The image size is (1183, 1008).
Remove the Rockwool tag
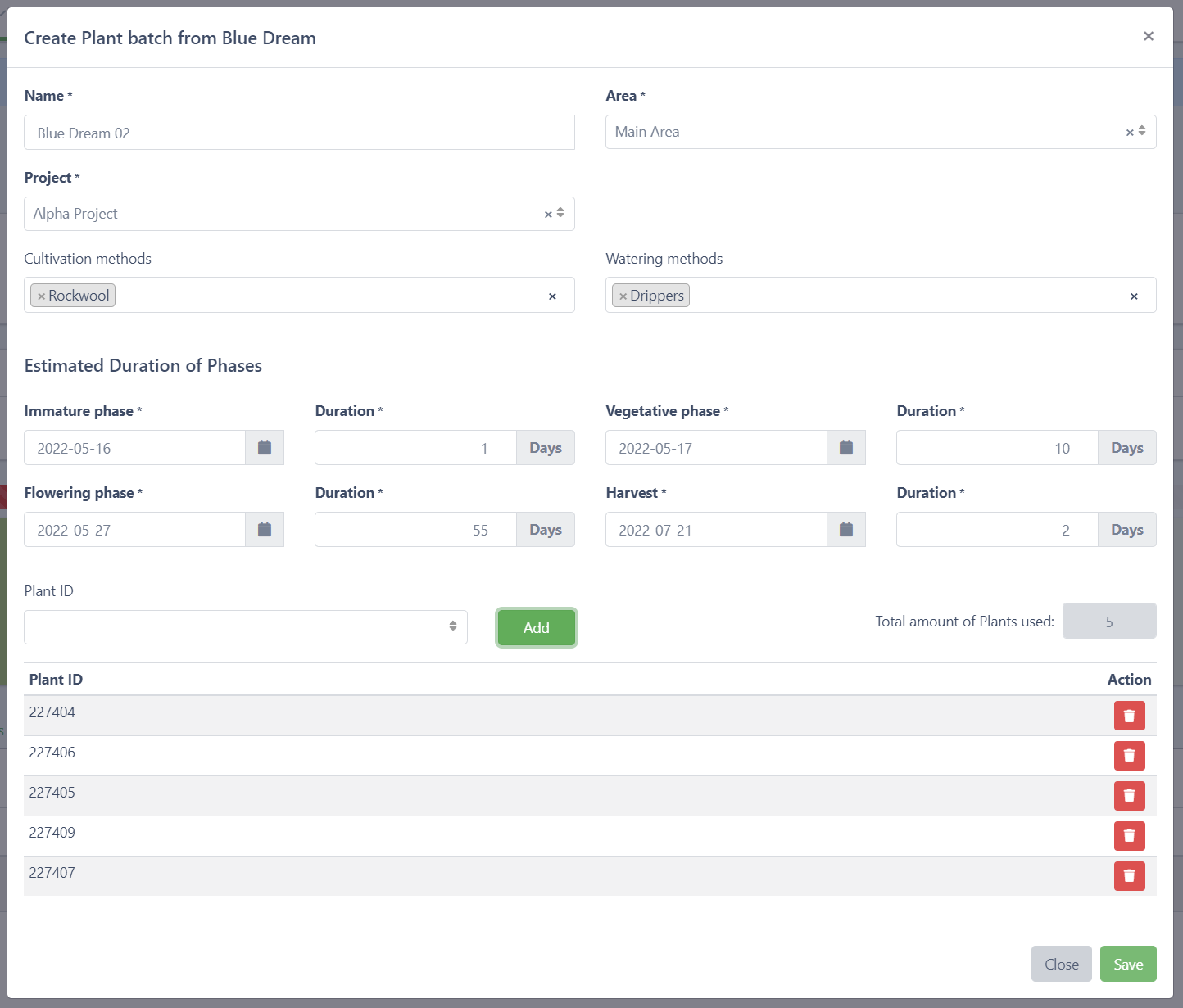pos(41,296)
